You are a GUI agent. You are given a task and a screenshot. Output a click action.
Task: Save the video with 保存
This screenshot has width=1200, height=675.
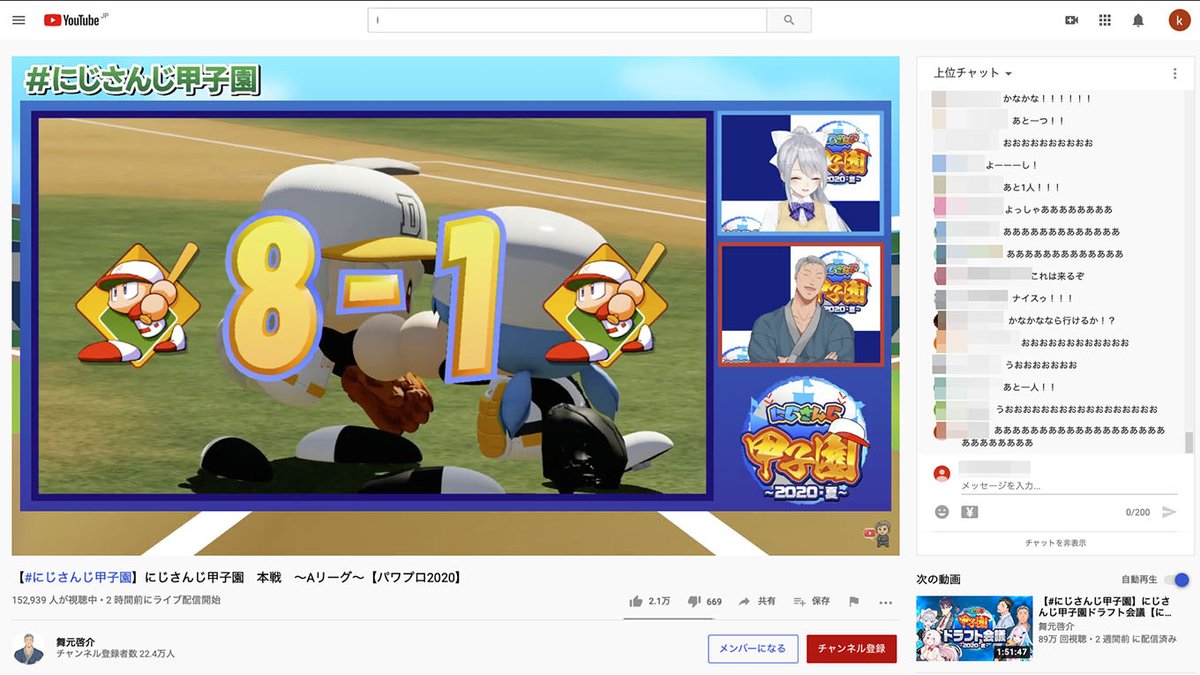pyautogui.click(x=812, y=601)
